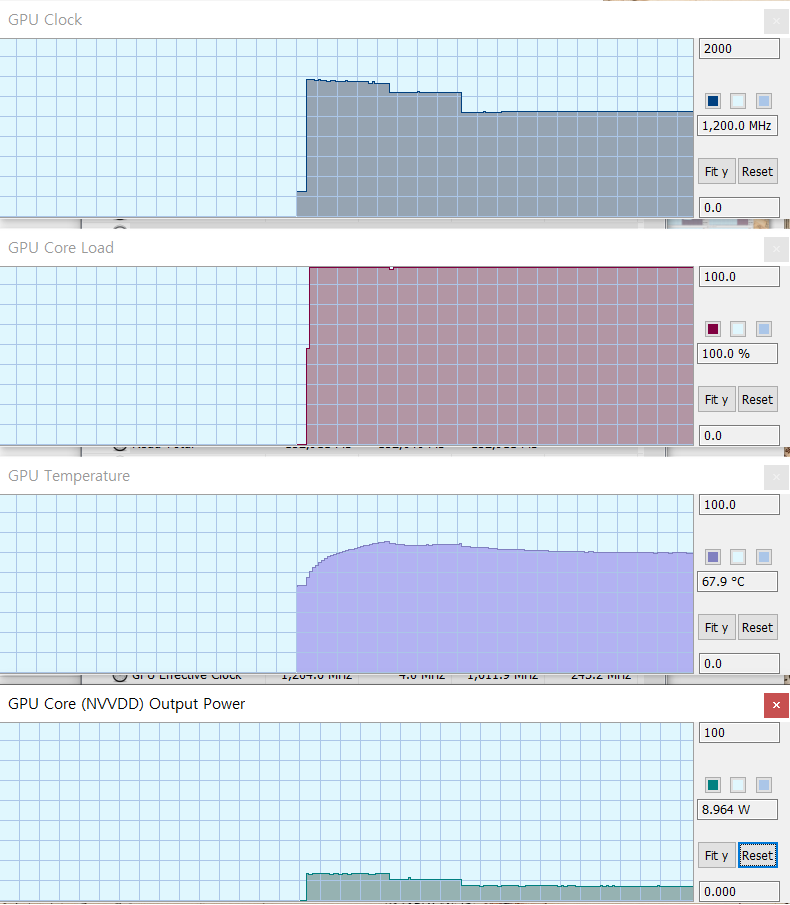Click the GPU Temperature background color swatch
Screen dimensions: 790x905
(x=738, y=557)
